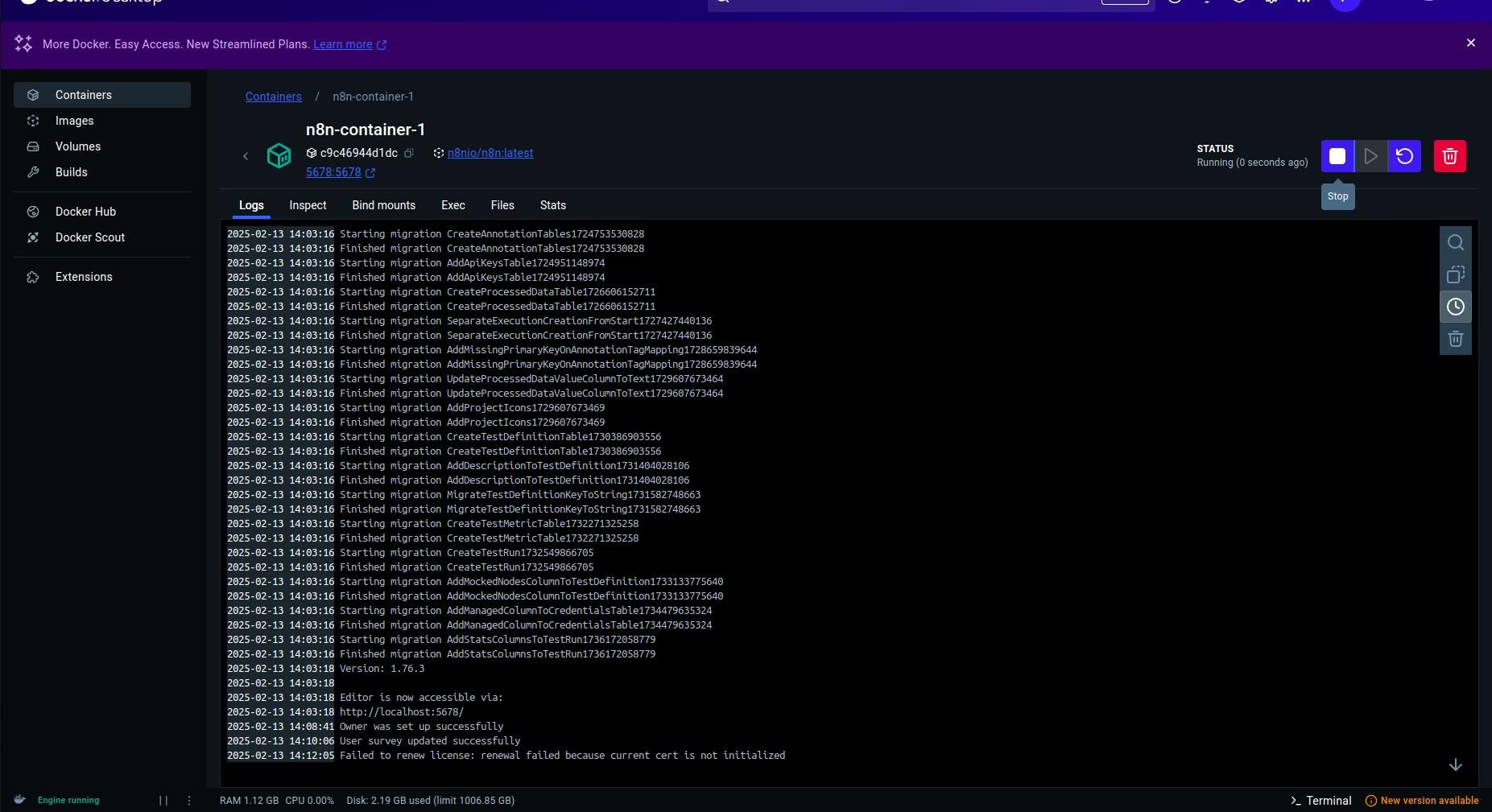1492x812 pixels.
Task: Stop the running n8n container
Action: pyautogui.click(x=1338, y=156)
